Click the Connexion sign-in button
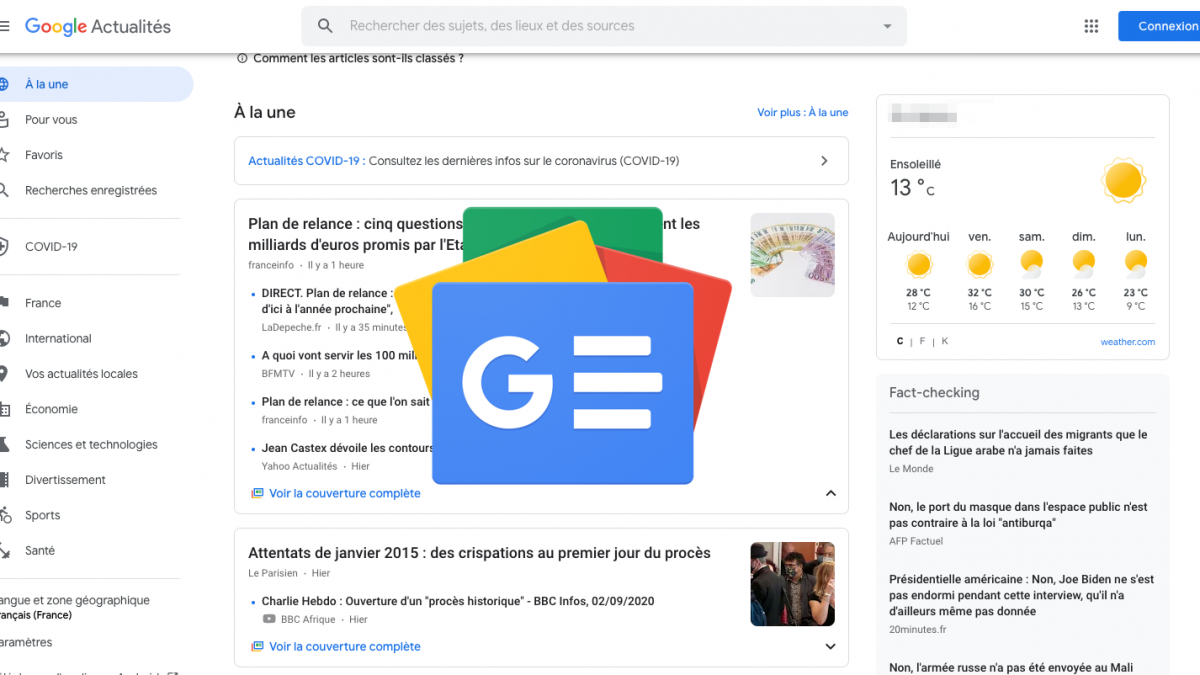Screen dimensions: 1200x675 pos(1165,26)
